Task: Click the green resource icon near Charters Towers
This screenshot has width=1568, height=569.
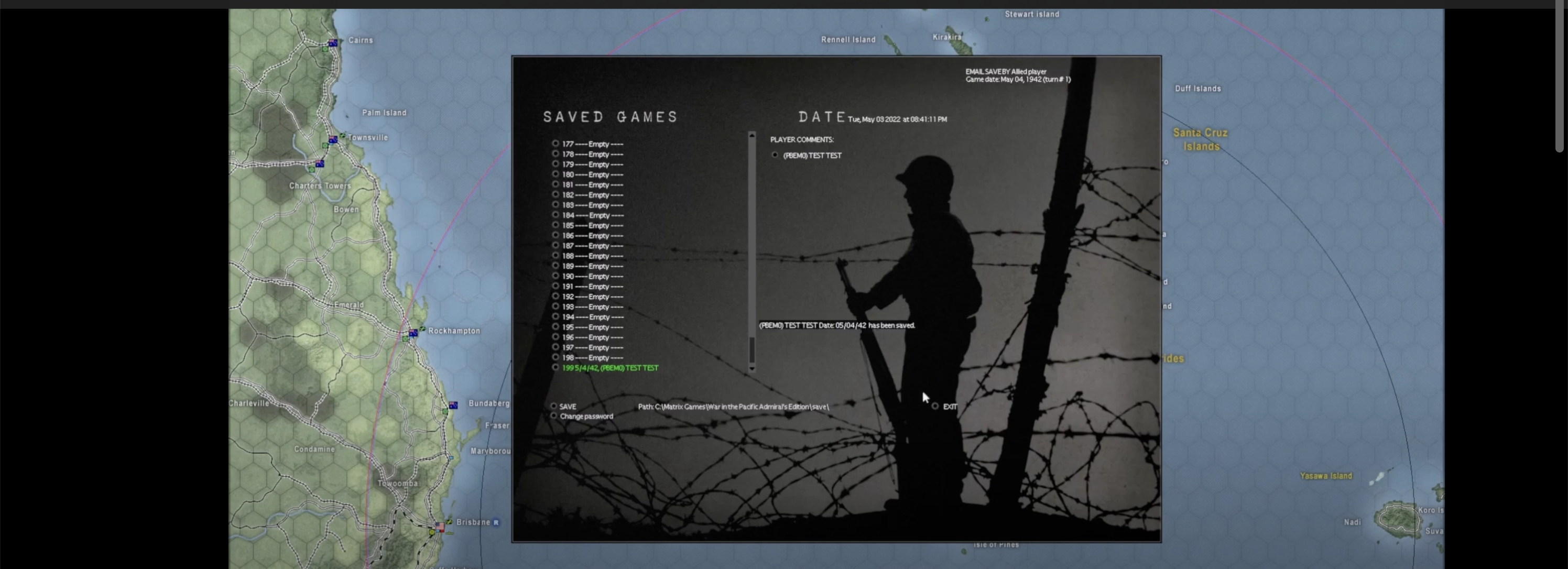Action: tap(312, 169)
